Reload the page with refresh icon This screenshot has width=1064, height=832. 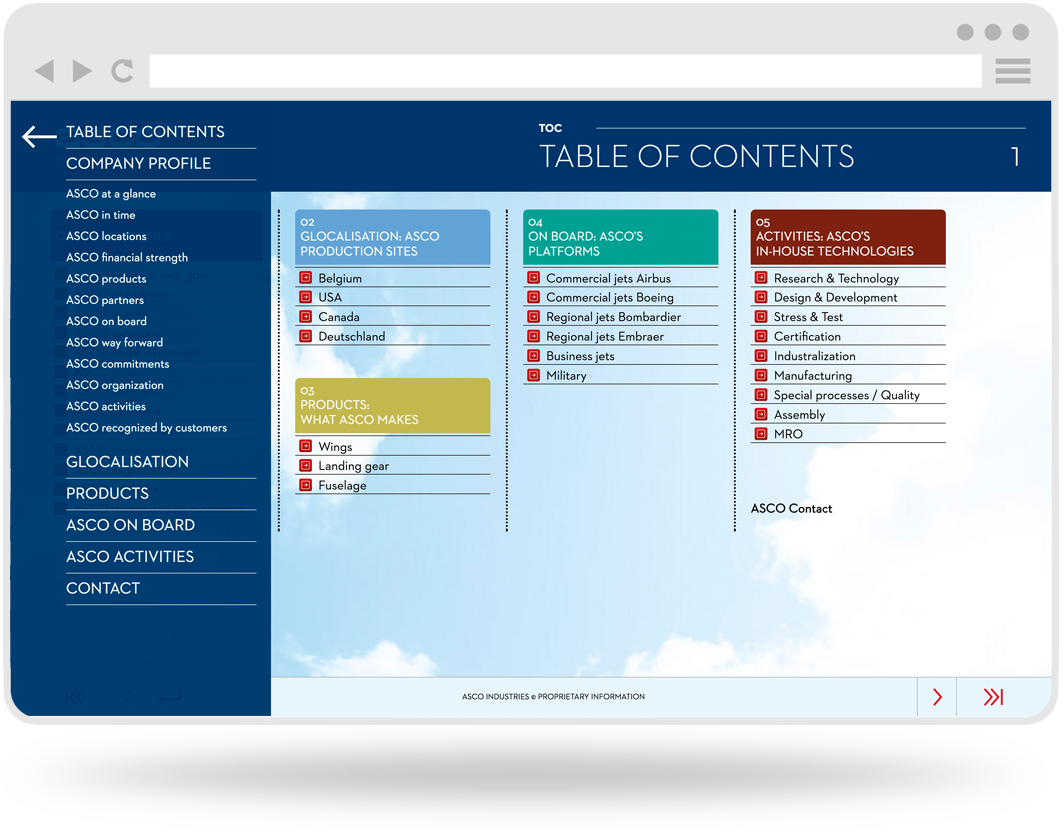tap(122, 71)
